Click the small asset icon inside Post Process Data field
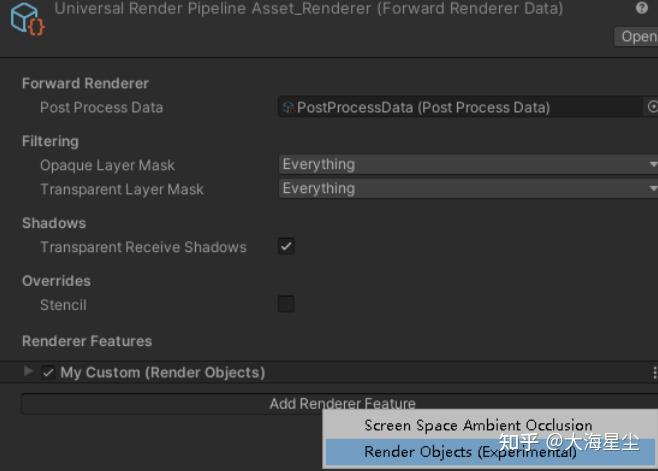Viewport: 658px width, 471px height. [289, 108]
